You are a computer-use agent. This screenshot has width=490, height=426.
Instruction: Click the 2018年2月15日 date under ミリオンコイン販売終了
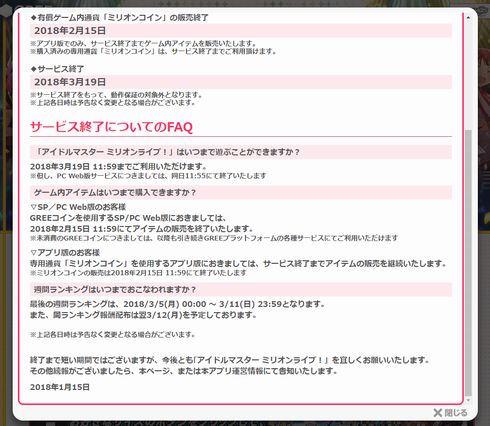click(x=70, y=31)
